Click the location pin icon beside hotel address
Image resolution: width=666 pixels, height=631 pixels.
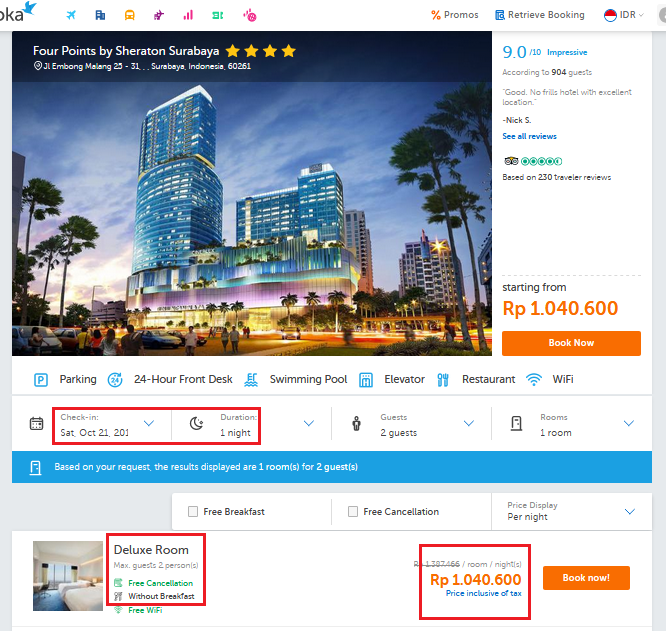click(38, 66)
